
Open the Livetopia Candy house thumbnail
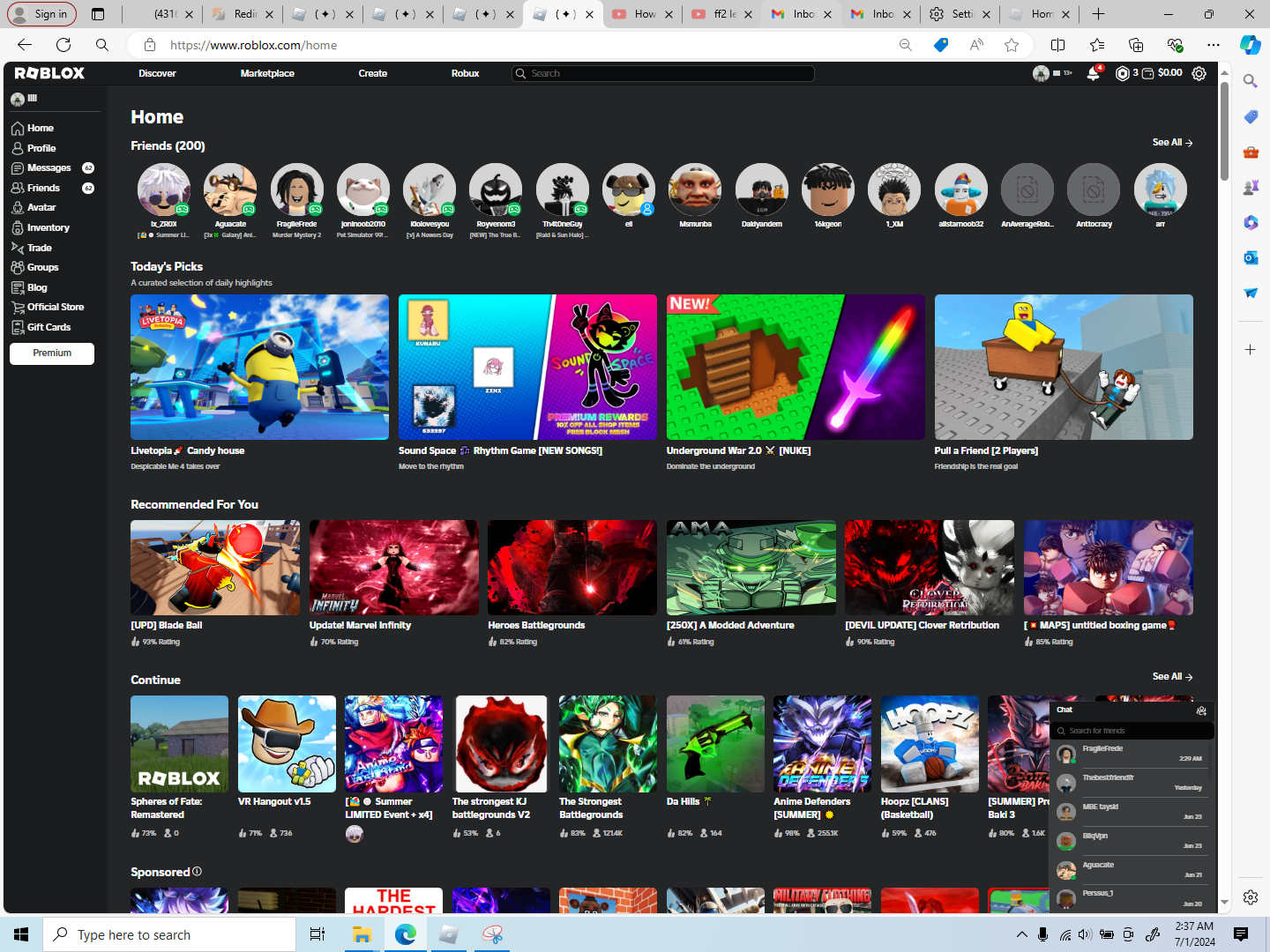259,367
